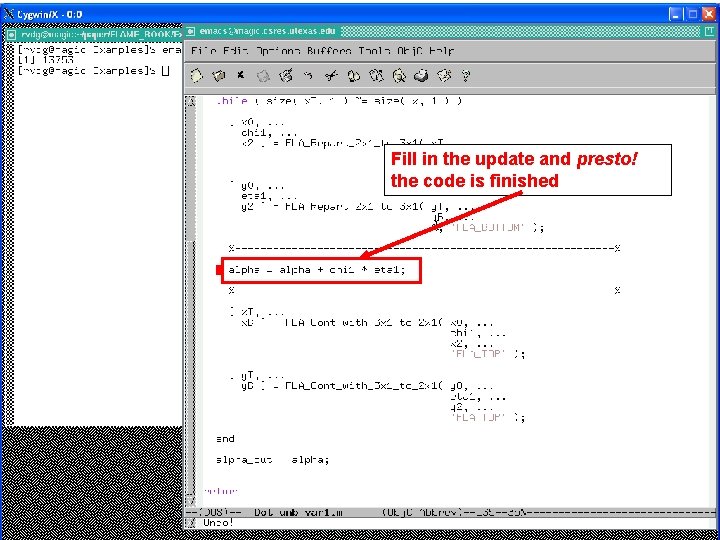Image resolution: width=720 pixels, height=540 pixels.
Task: Click the first terminal prompt line running emacs
Action: [x=99, y=50]
